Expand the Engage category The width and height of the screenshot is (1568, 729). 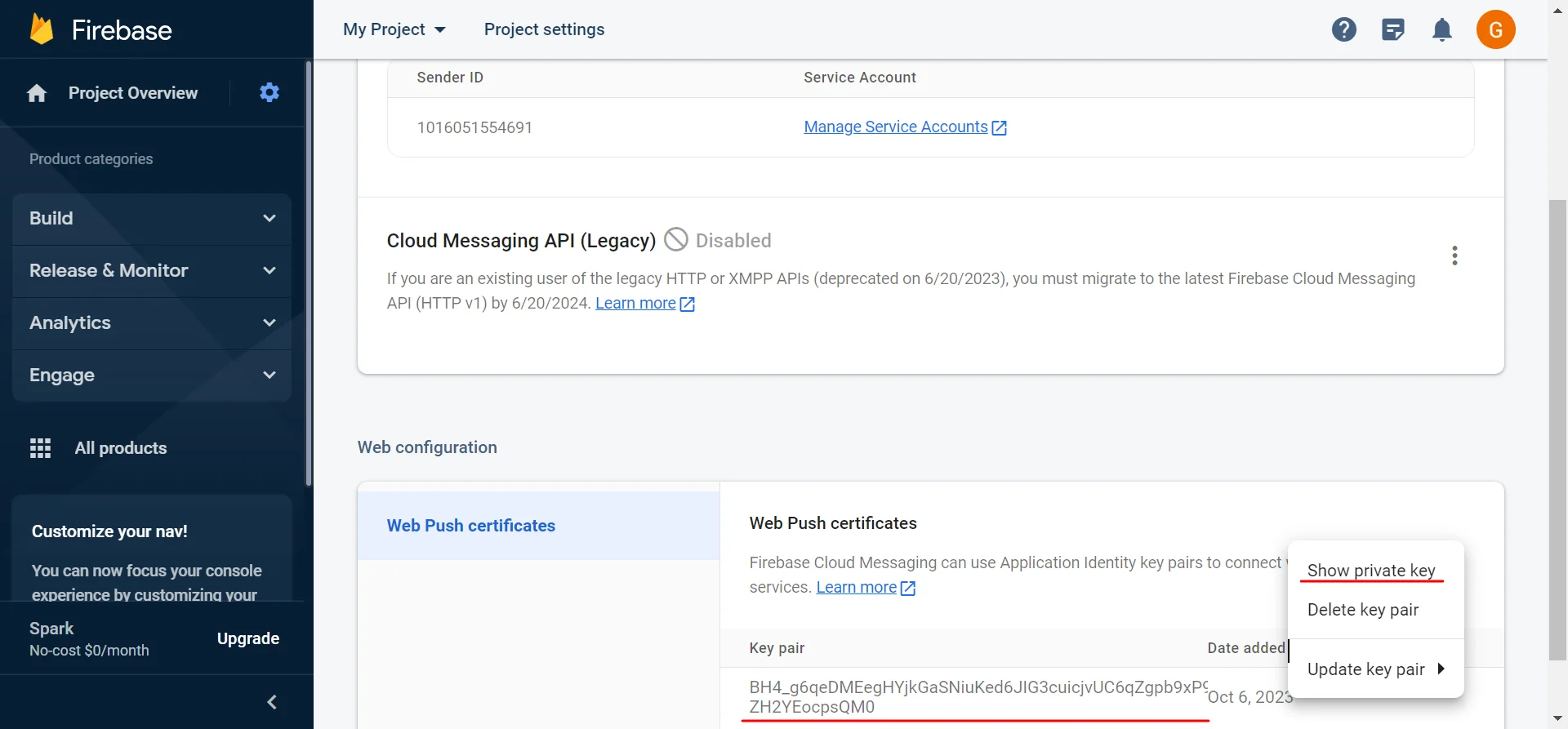pos(152,375)
